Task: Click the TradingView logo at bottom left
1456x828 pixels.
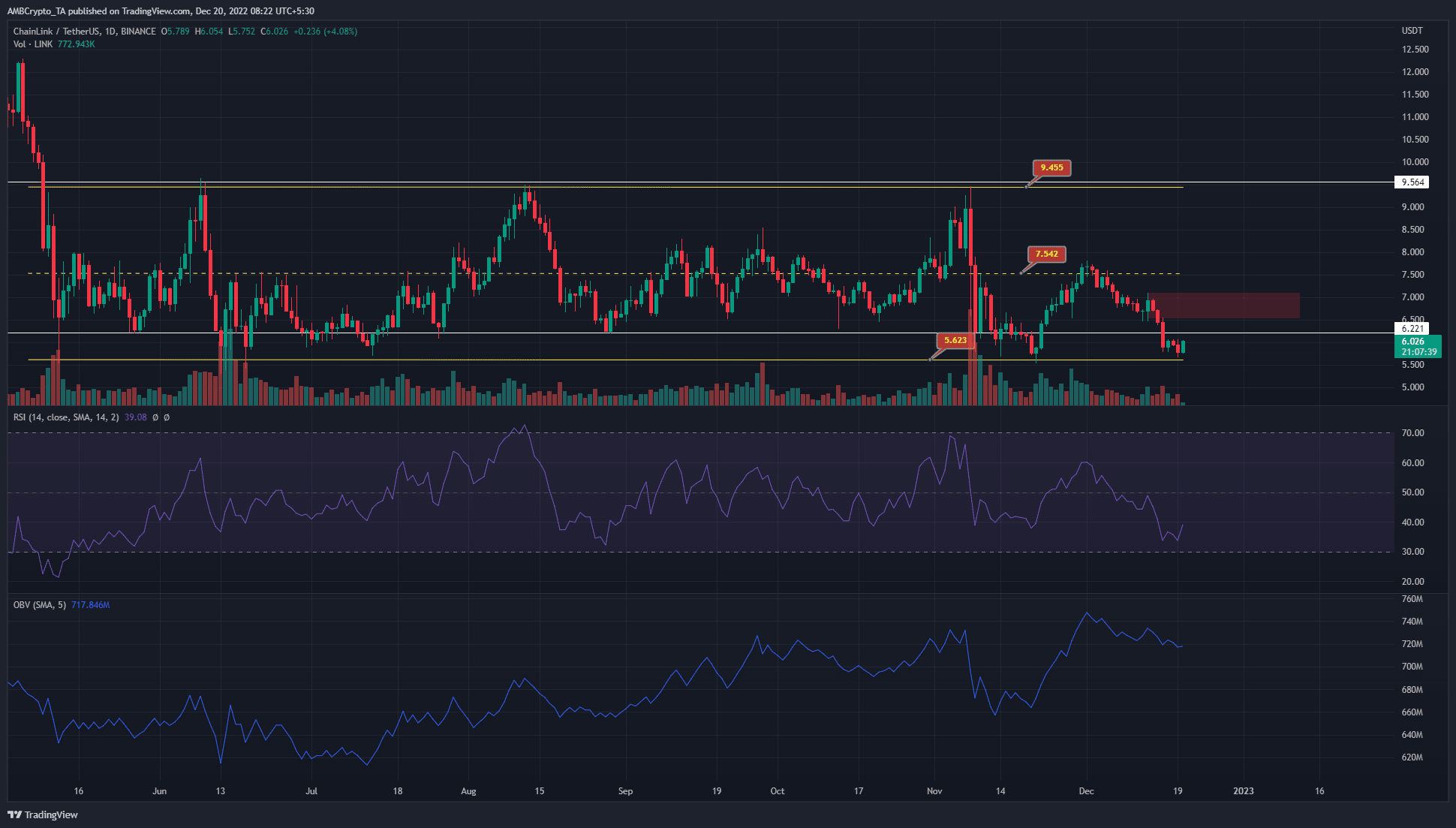Action: pyautogui.click(x=43, y=814)
